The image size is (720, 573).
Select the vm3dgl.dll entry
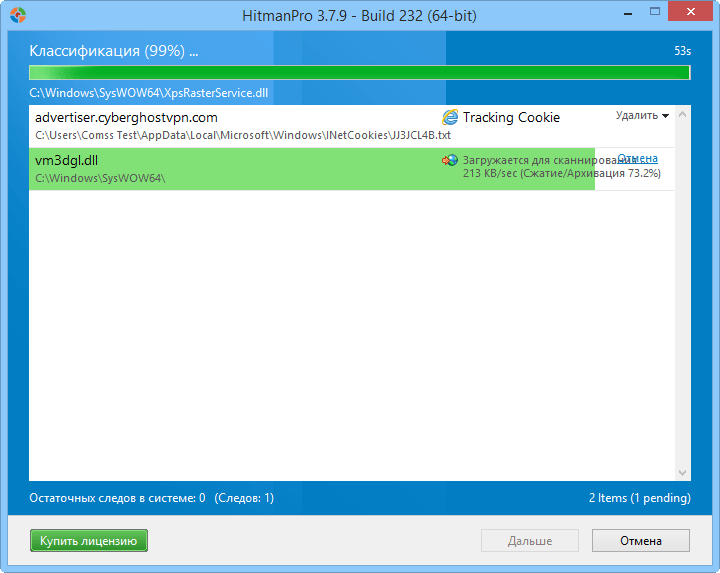coord(351,169)
